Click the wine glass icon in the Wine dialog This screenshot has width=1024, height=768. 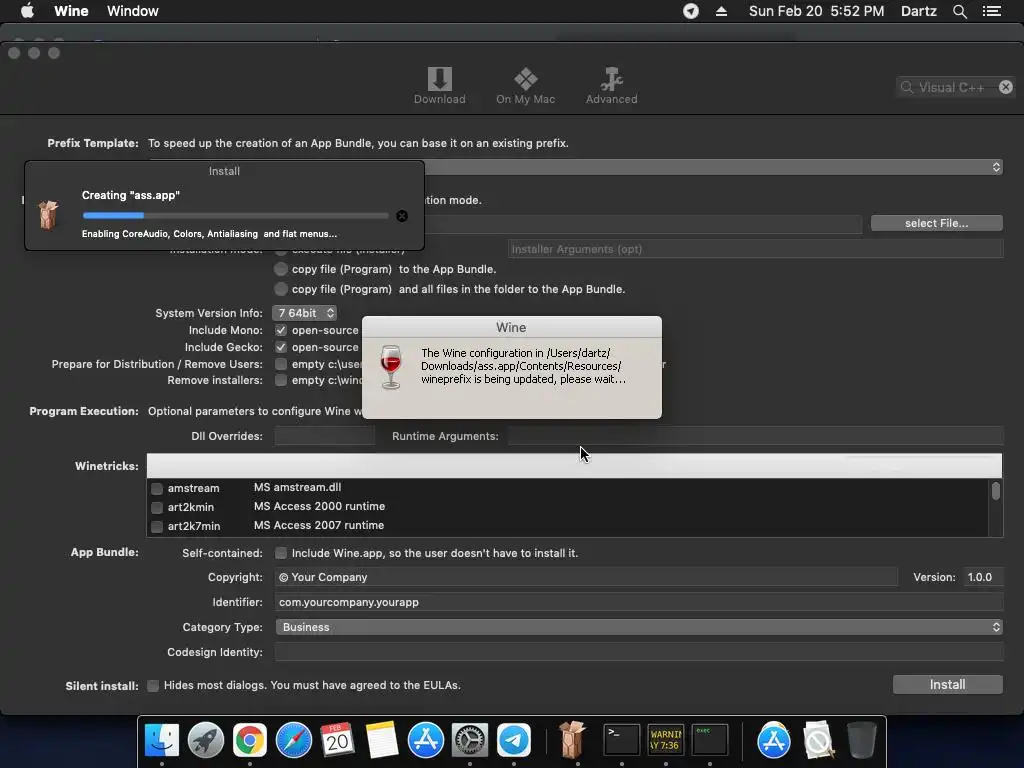[391, 367]
